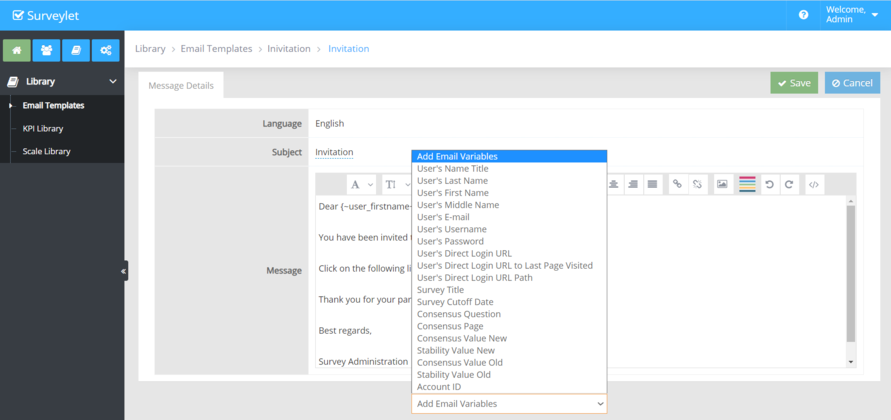Click the insert image icon in toolbar

click(x=722, y=185)
